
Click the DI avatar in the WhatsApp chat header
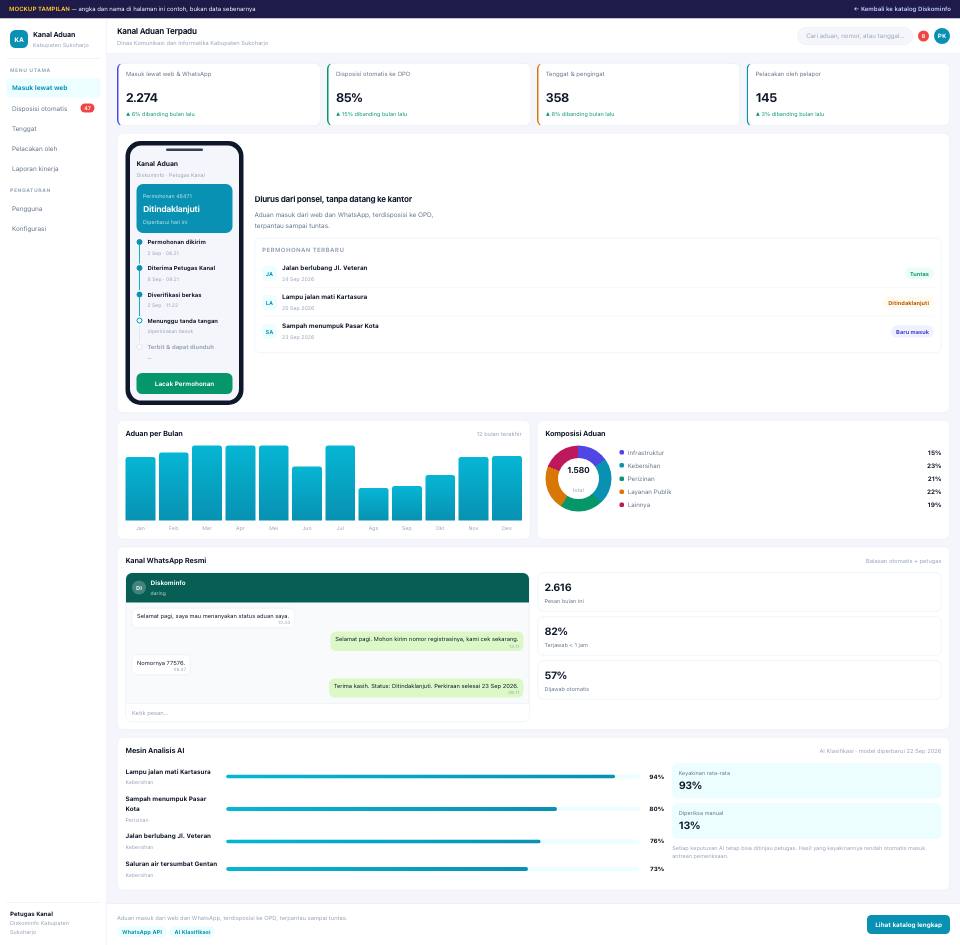click(139, 588)
